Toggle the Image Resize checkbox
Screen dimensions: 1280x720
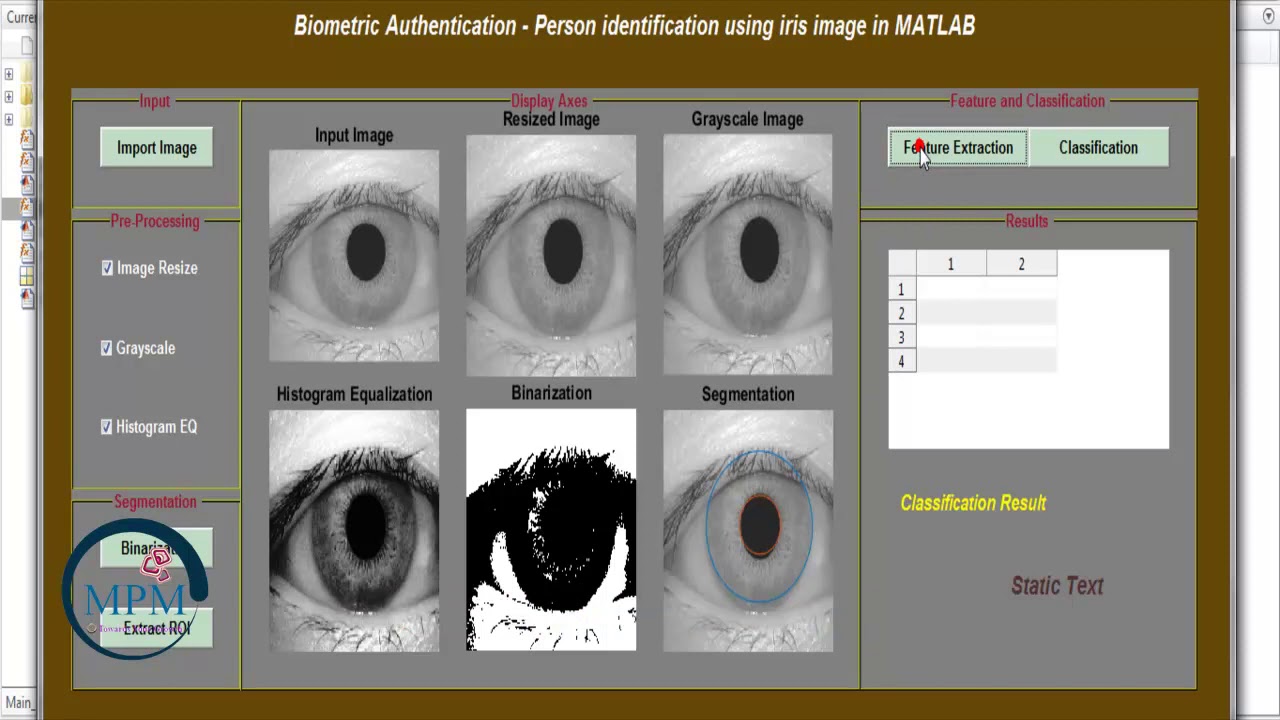click(107, 268)
